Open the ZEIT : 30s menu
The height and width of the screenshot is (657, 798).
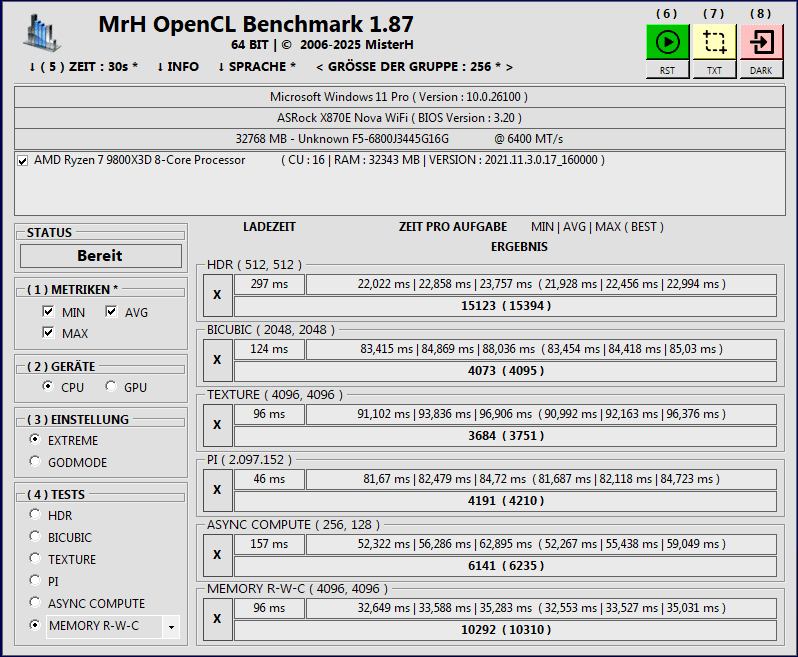click(x=83, y=67)
